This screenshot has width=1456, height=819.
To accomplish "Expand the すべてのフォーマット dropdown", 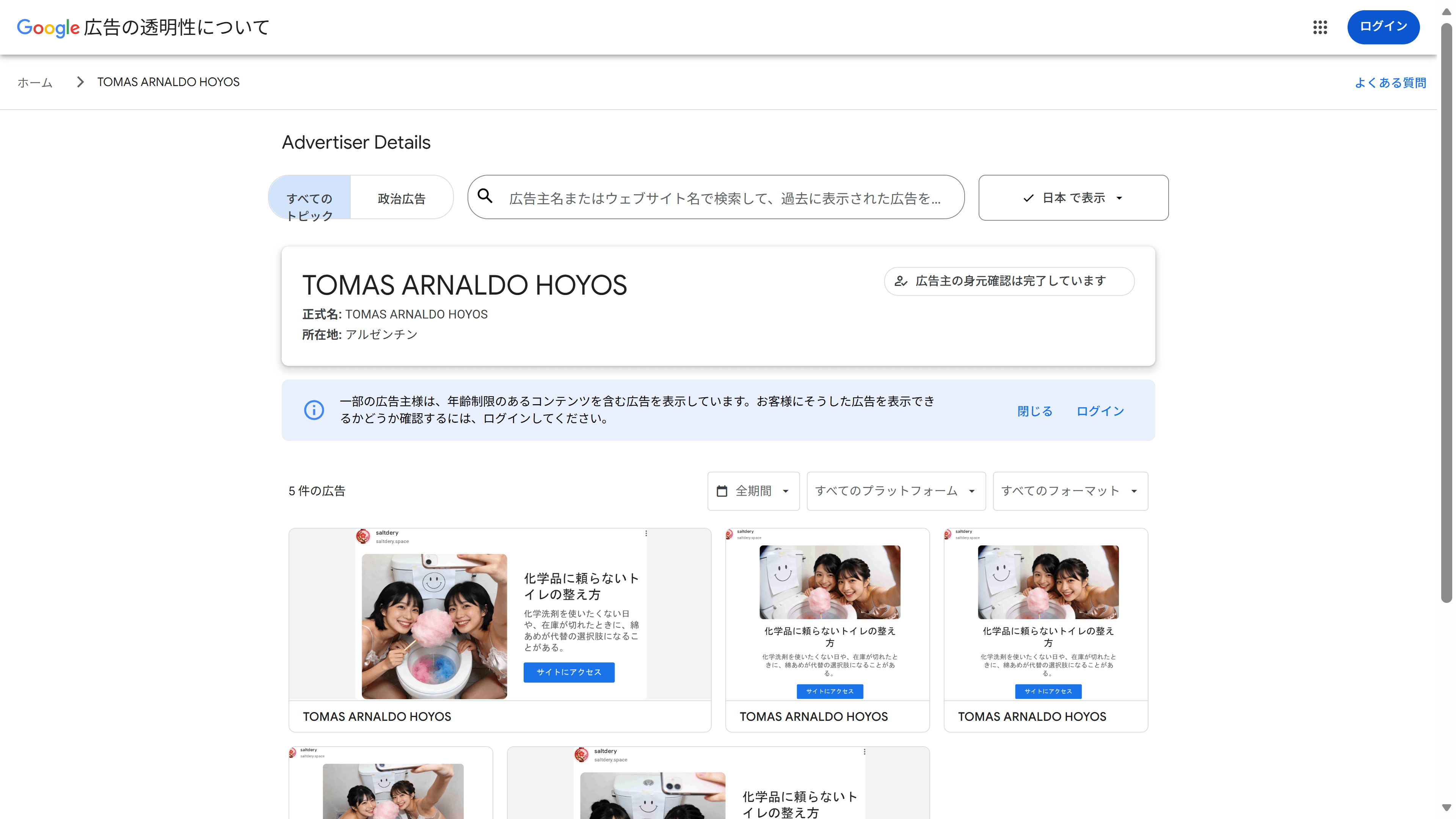I will coord(1070,491).
